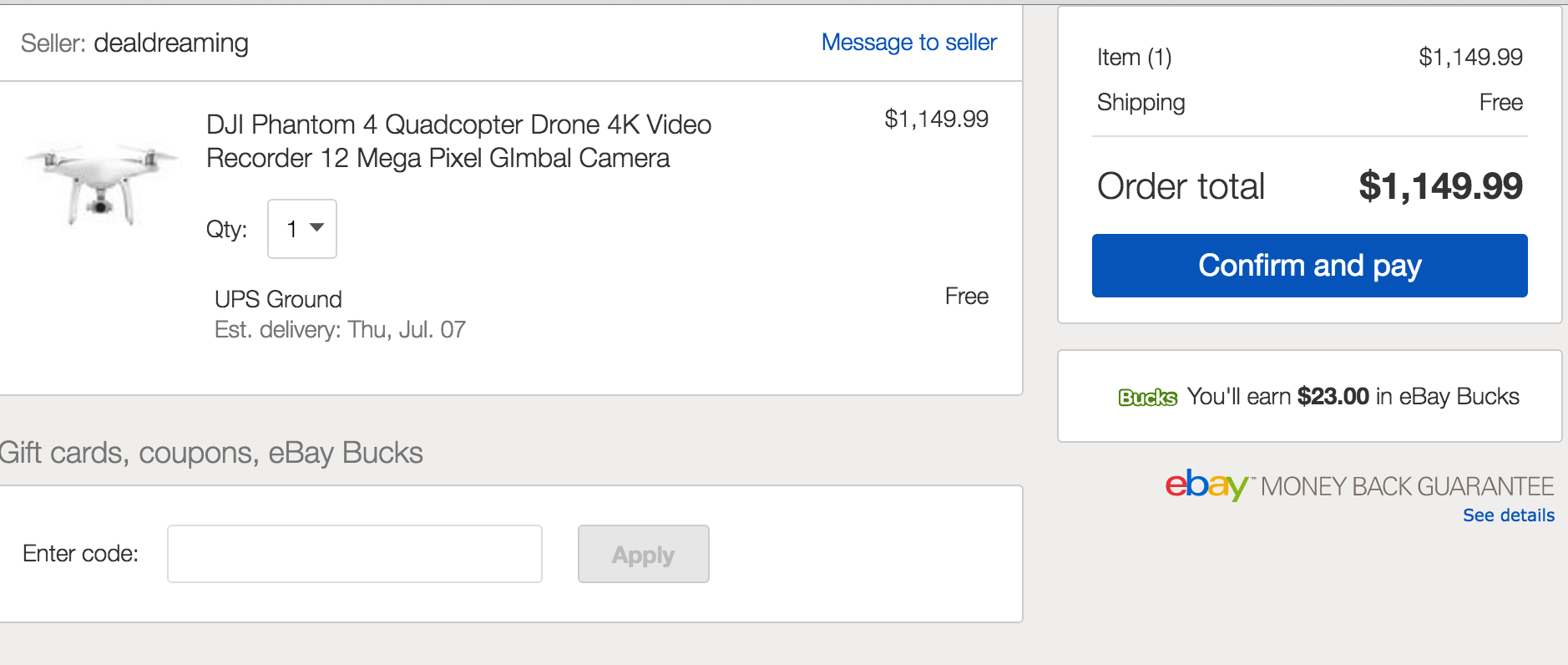
Task: Click the item price $1,149.99 beside title
Action: (x=936, y=119)
